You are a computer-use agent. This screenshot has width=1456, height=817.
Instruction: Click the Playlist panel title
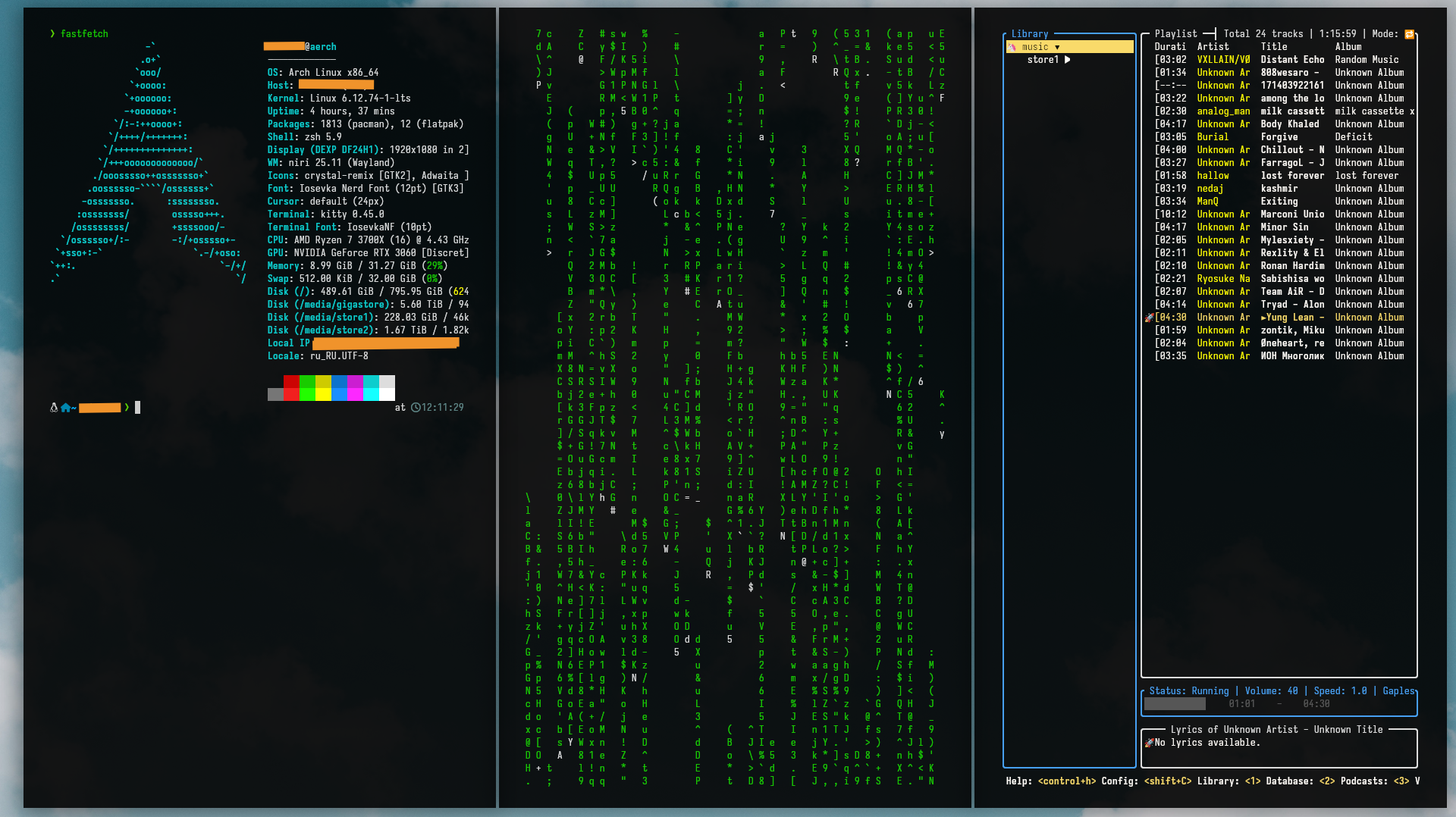click(x=1175, y=34)
